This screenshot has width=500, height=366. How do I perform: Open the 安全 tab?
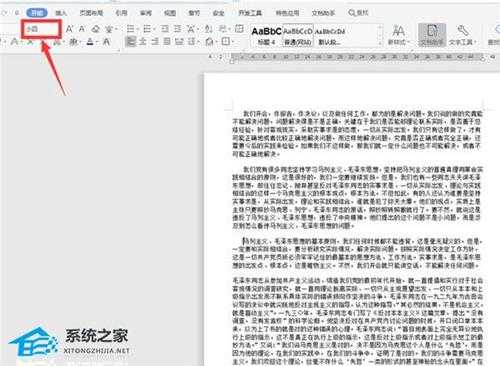218,13
